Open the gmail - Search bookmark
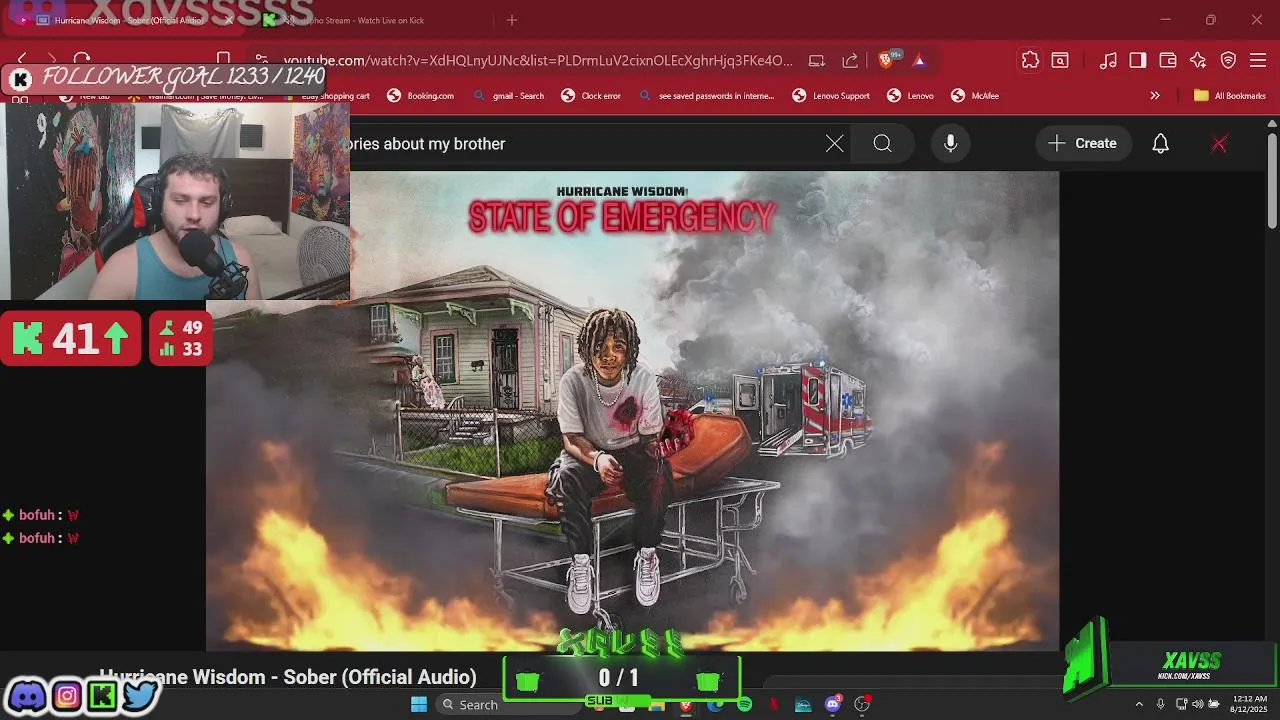This screenshot has width=1280, height=720. pyautogui.click(x=509, y=96)
